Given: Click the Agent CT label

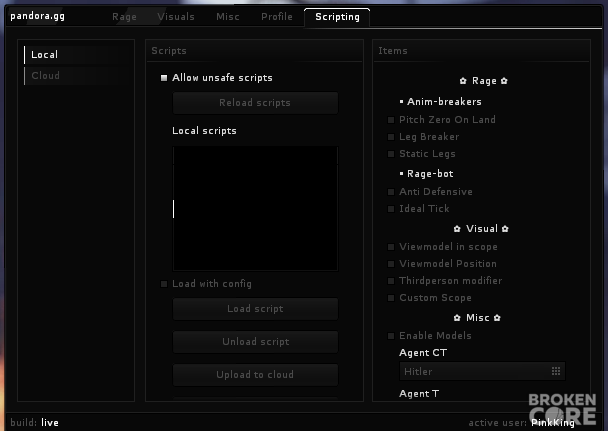Looking at the screenshot, I should (423, 353).
